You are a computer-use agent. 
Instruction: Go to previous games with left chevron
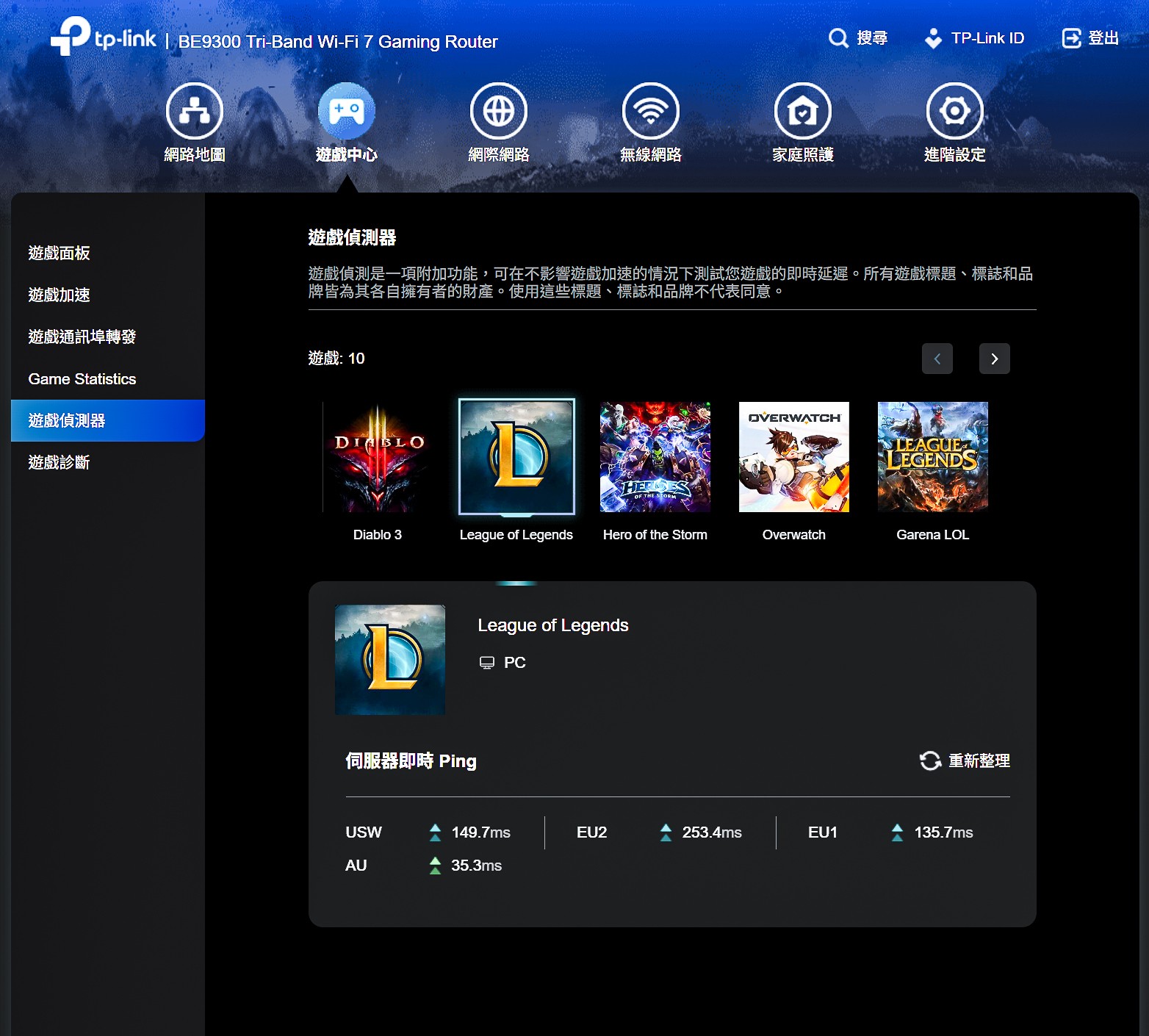[937, 359]
